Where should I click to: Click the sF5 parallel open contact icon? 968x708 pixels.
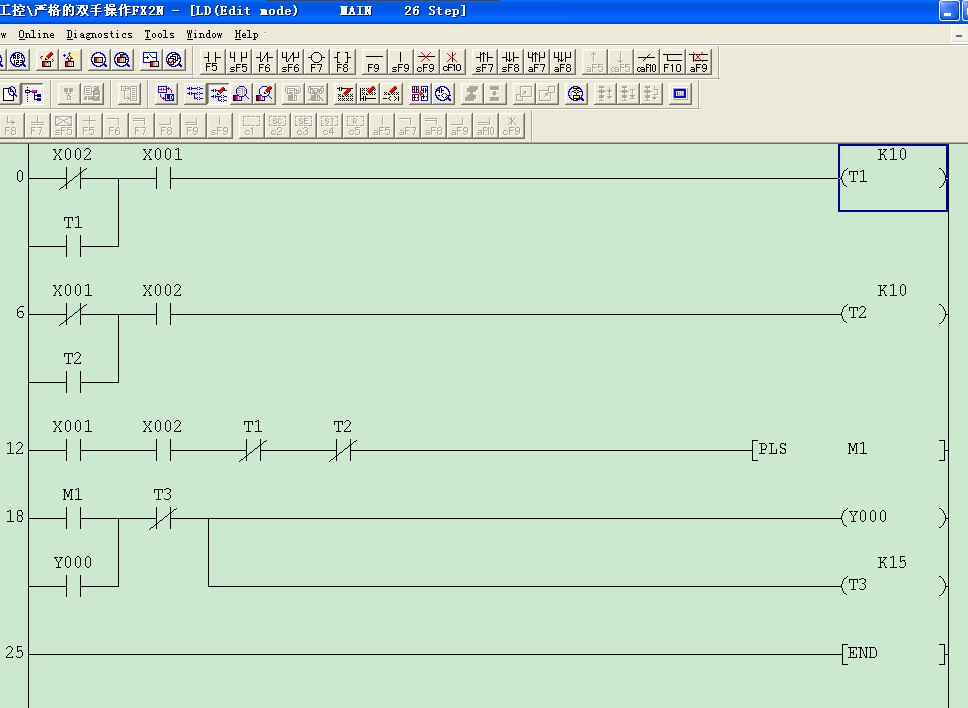(238, 62)
